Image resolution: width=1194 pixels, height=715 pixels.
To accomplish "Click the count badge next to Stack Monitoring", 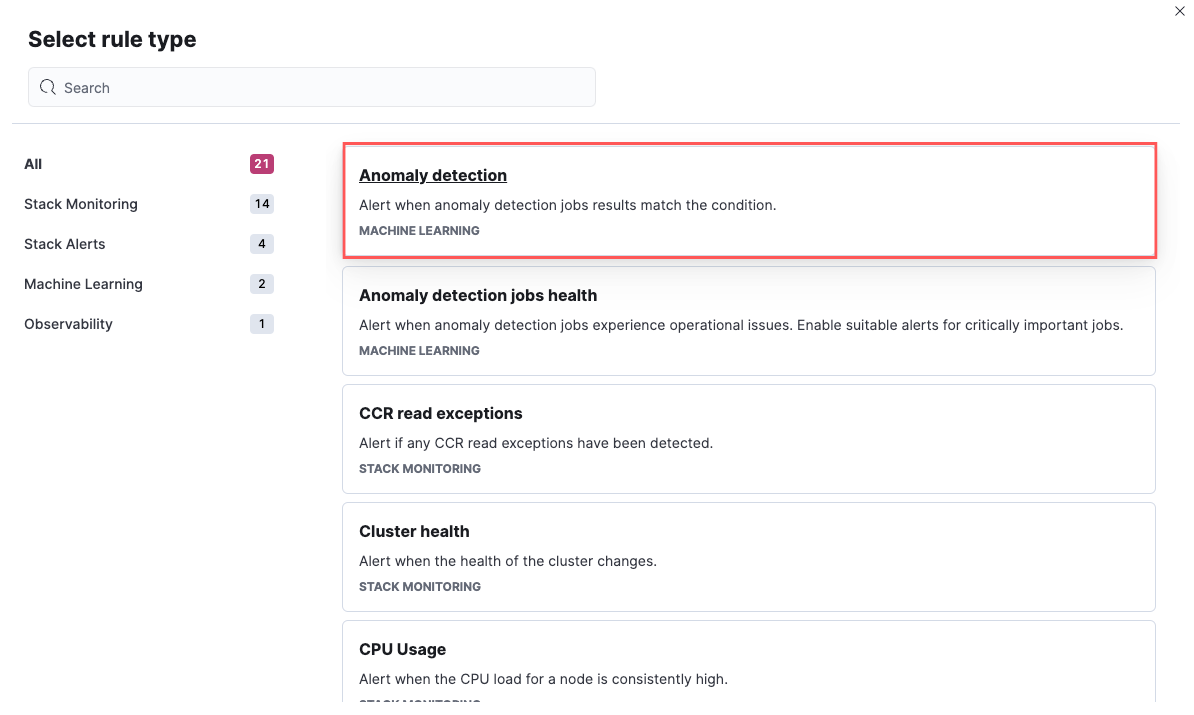I will tap(261, 204).
